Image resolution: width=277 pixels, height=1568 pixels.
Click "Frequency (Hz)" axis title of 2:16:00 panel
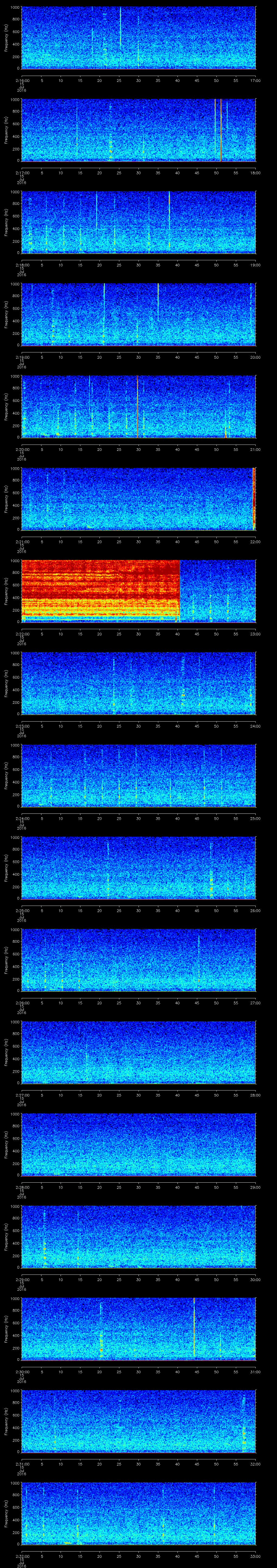tap(6, 38)
